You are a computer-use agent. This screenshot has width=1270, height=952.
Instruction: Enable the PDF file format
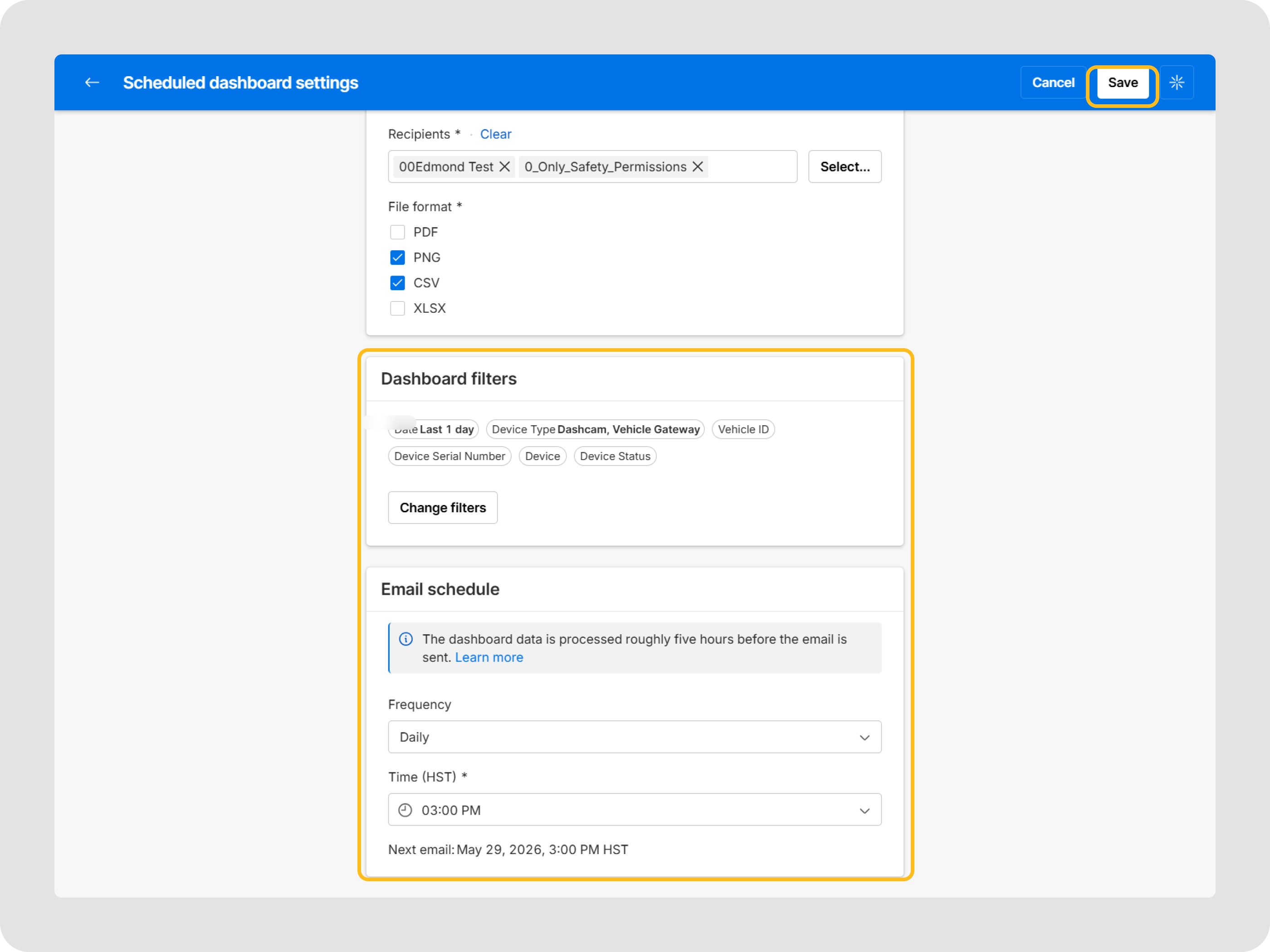click(x=397, y=232)
